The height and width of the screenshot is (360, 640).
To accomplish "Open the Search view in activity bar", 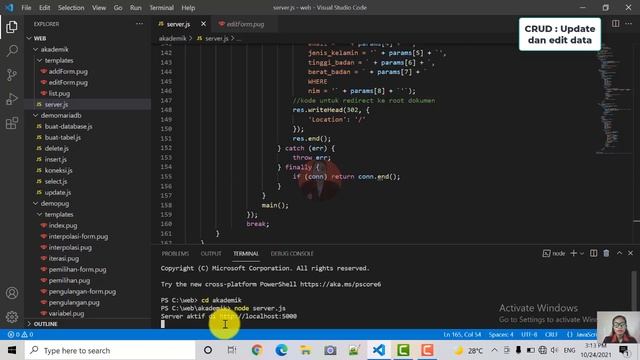I will pos(12,51).
